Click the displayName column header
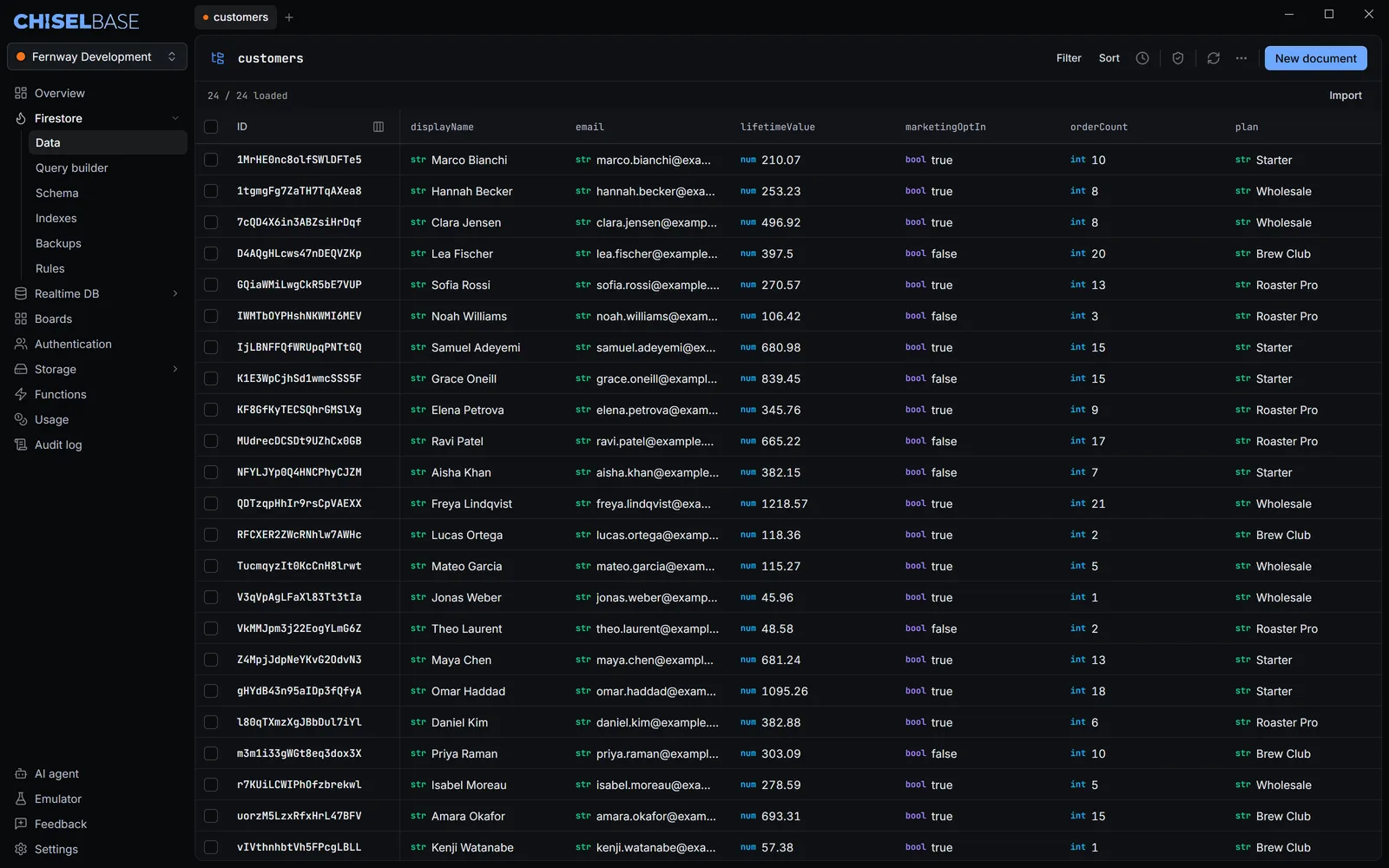 coord(442,127)
